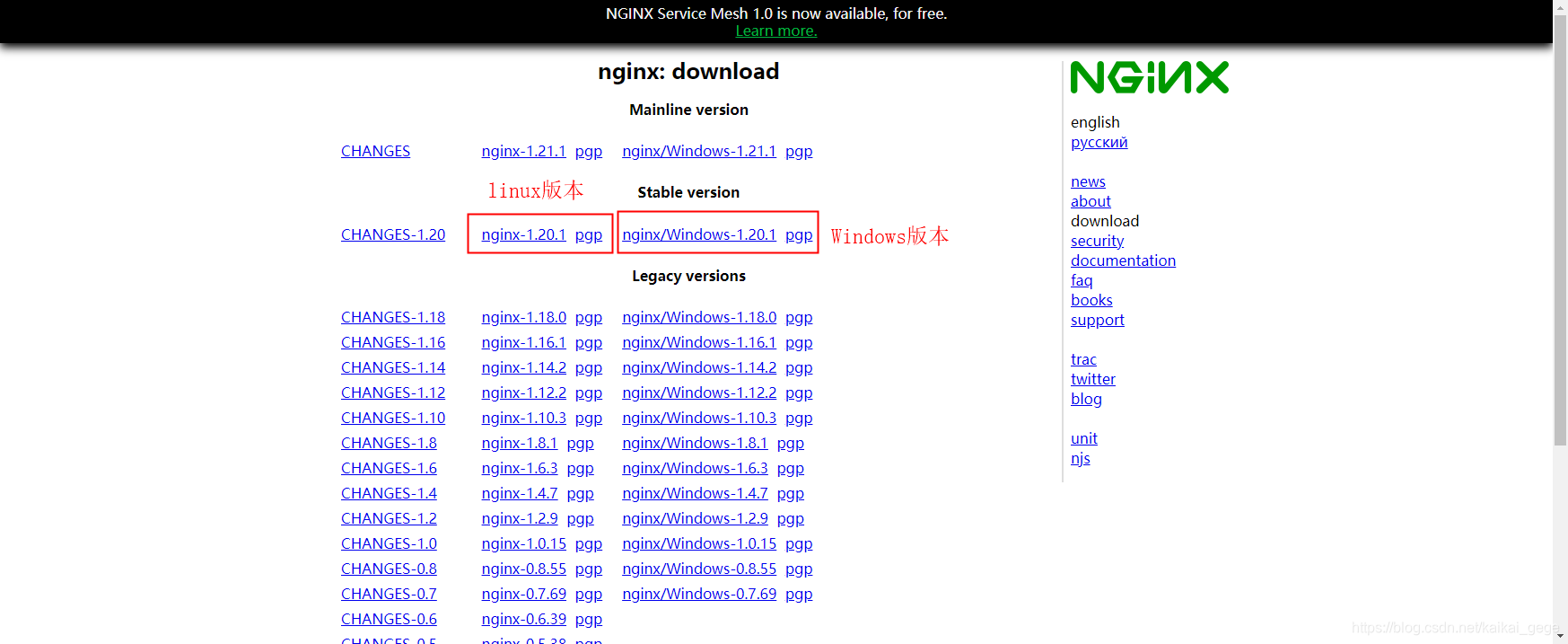Image resolution: width=1568 pixels, height=644 pixels.
Task: Open CHANGES-0.8 link
Action: (389, 569)
